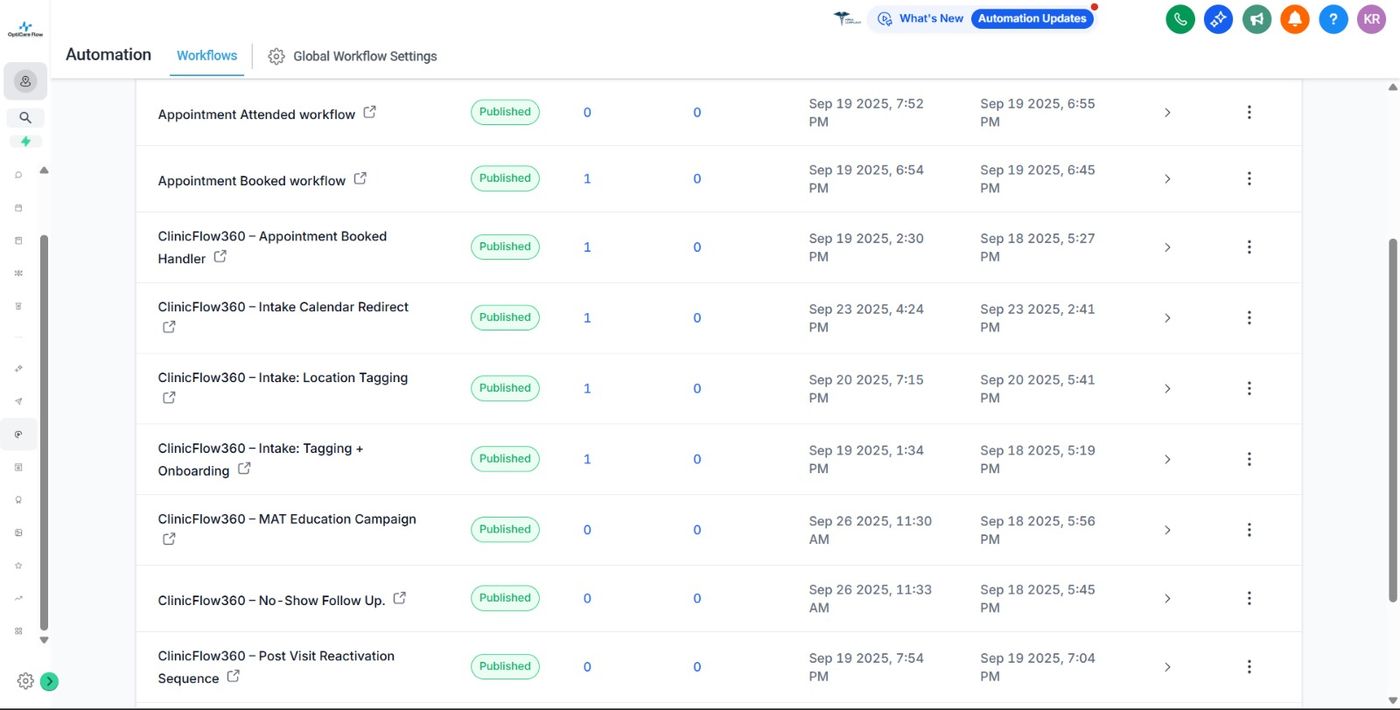Click the OptiCare Flow logo
This screenshot has height=710, width=1400.
coord(25,30)
